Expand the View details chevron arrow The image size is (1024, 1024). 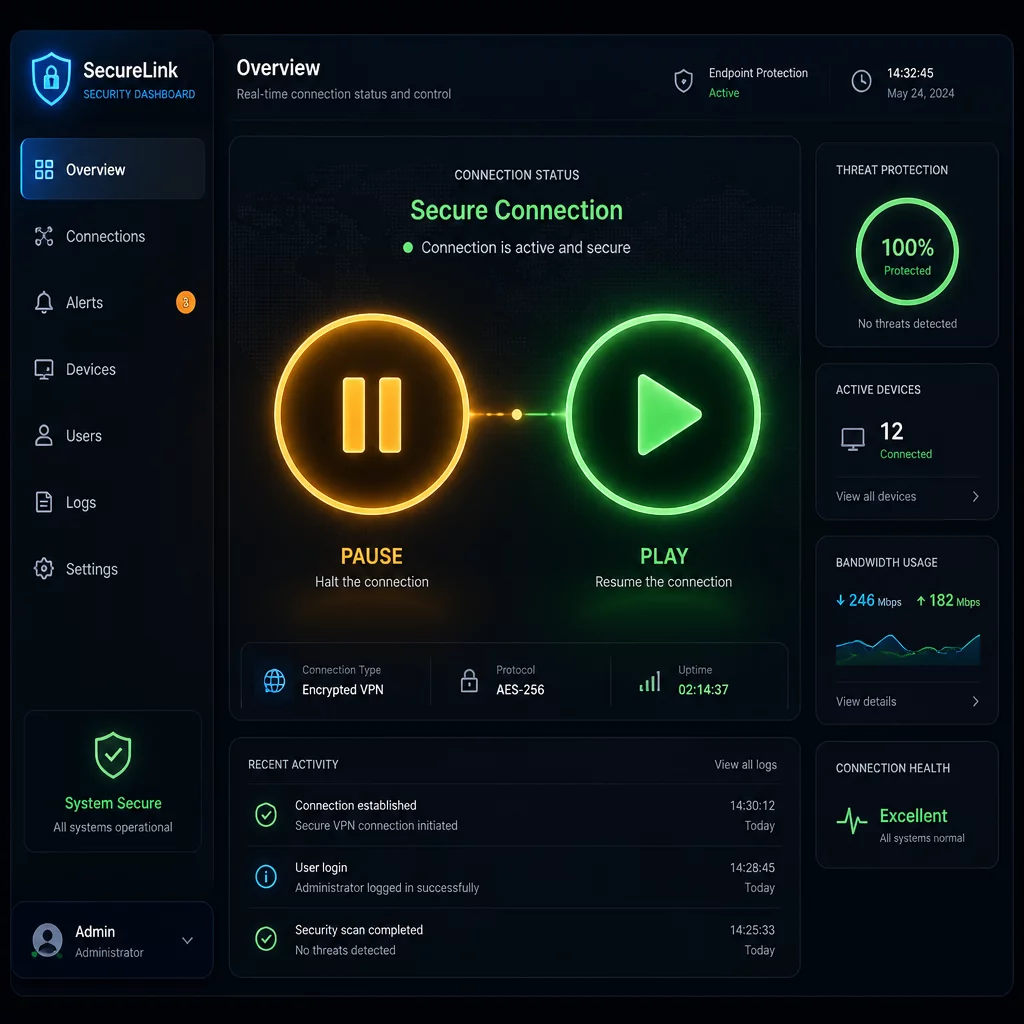[x=976, y=701]
